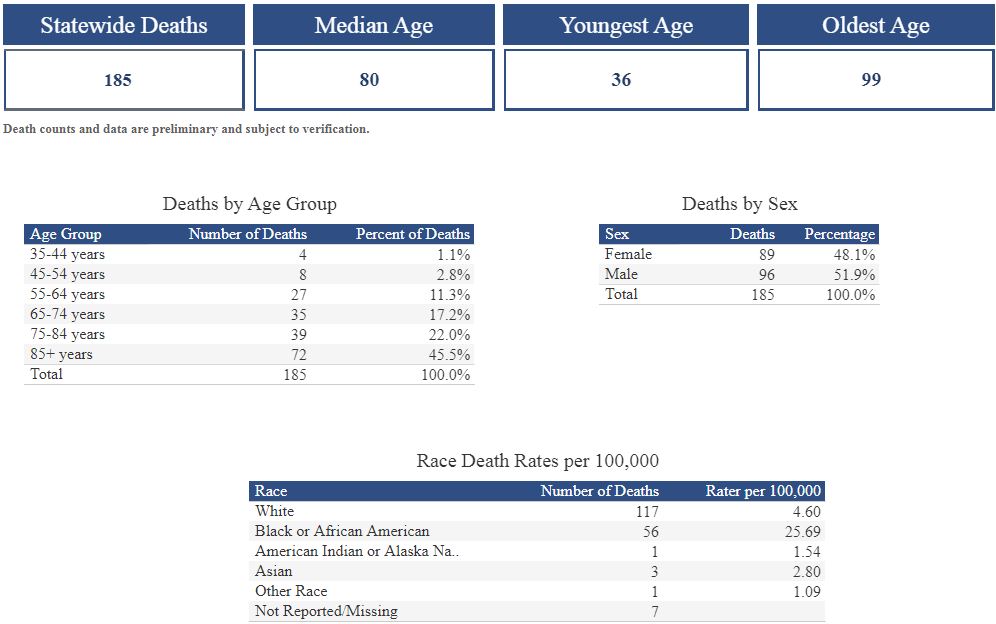The width and height of the screenshot is (996, 624).
Task: Select the 85+ years row label
Action: [x=61, y=354]
